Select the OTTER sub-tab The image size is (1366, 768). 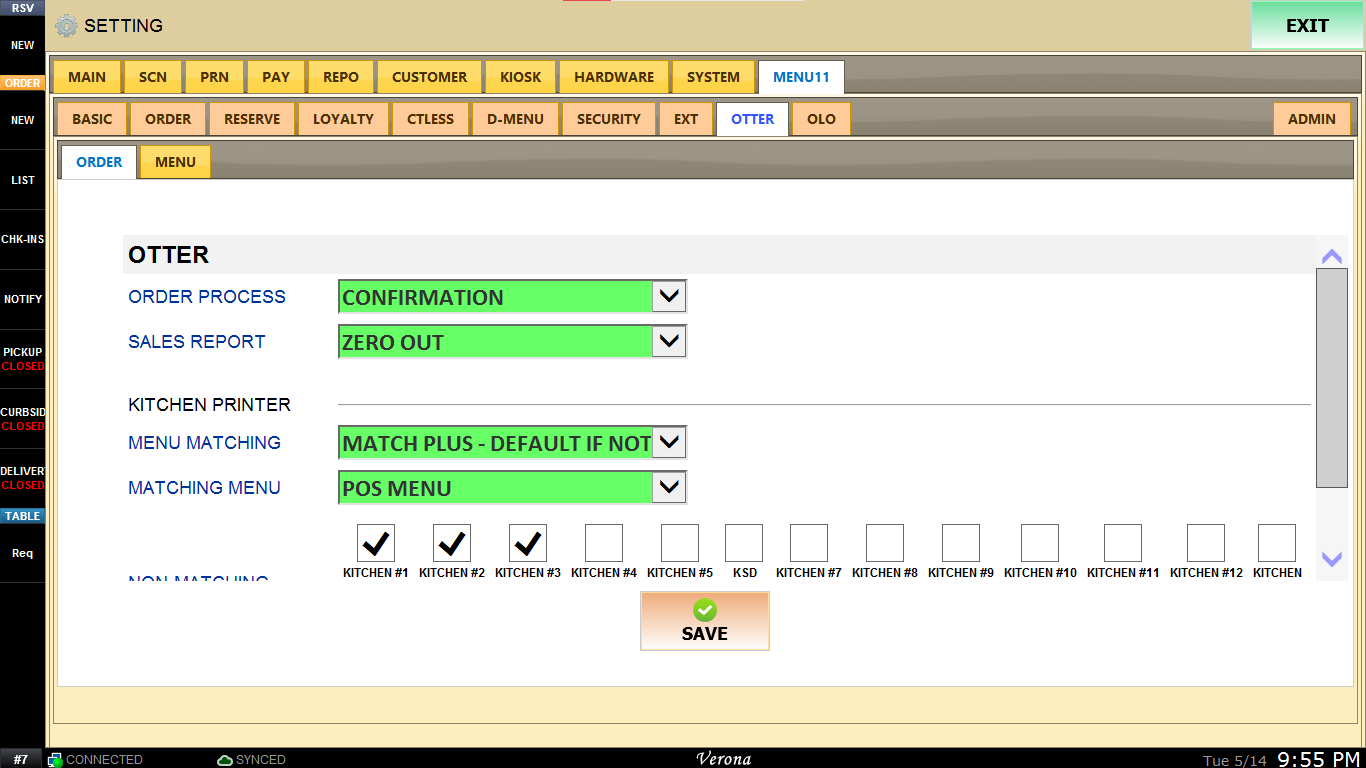point(753,119)
